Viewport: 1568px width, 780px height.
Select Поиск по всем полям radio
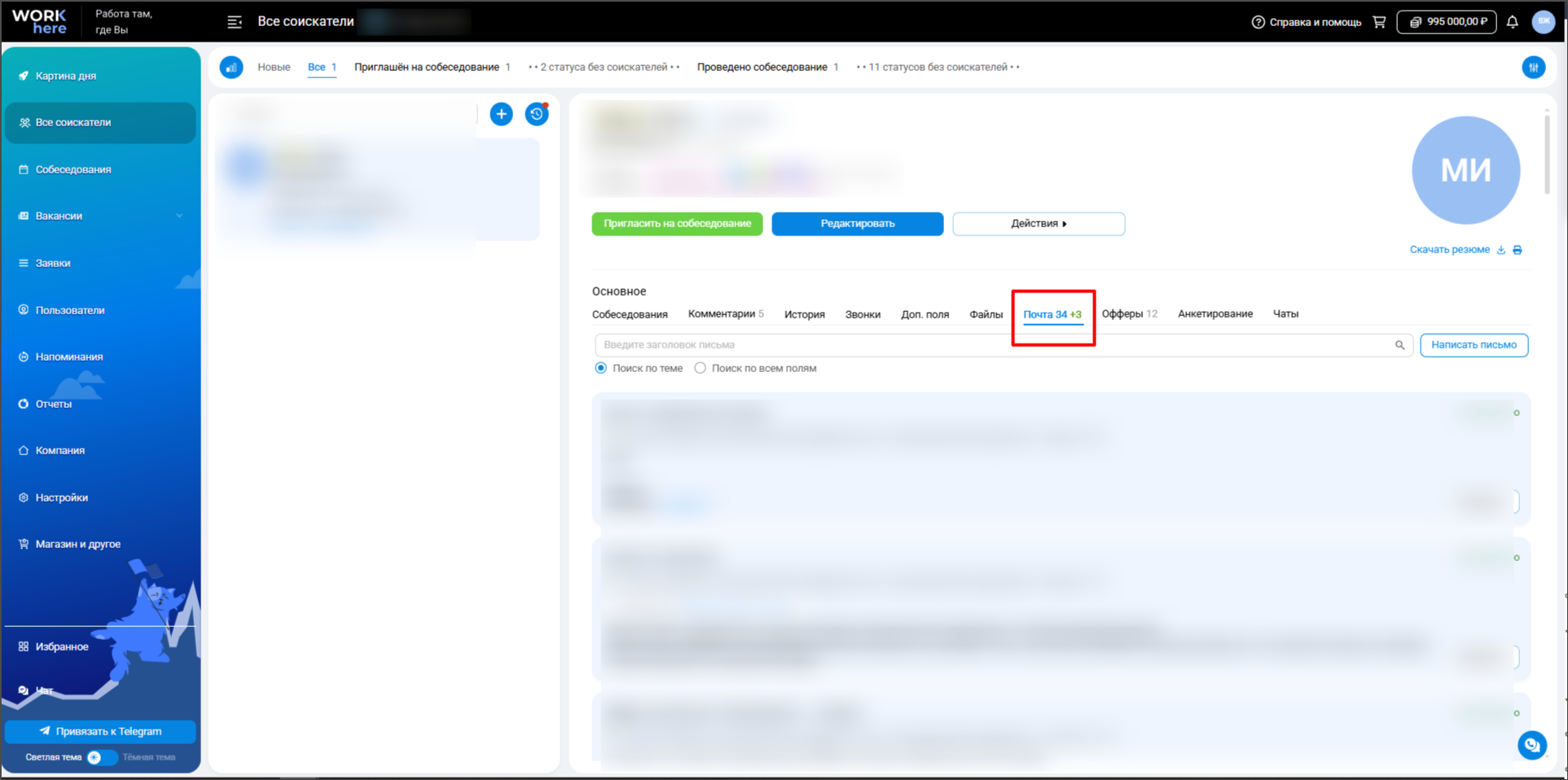[x=700, y=368]
